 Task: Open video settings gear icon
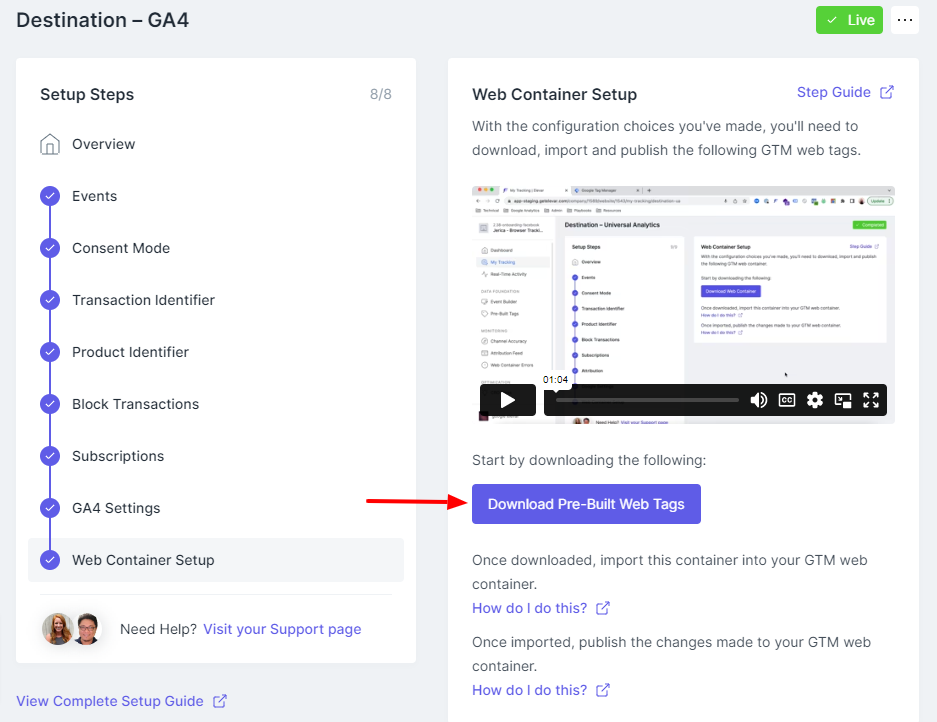tap(814, 400)
